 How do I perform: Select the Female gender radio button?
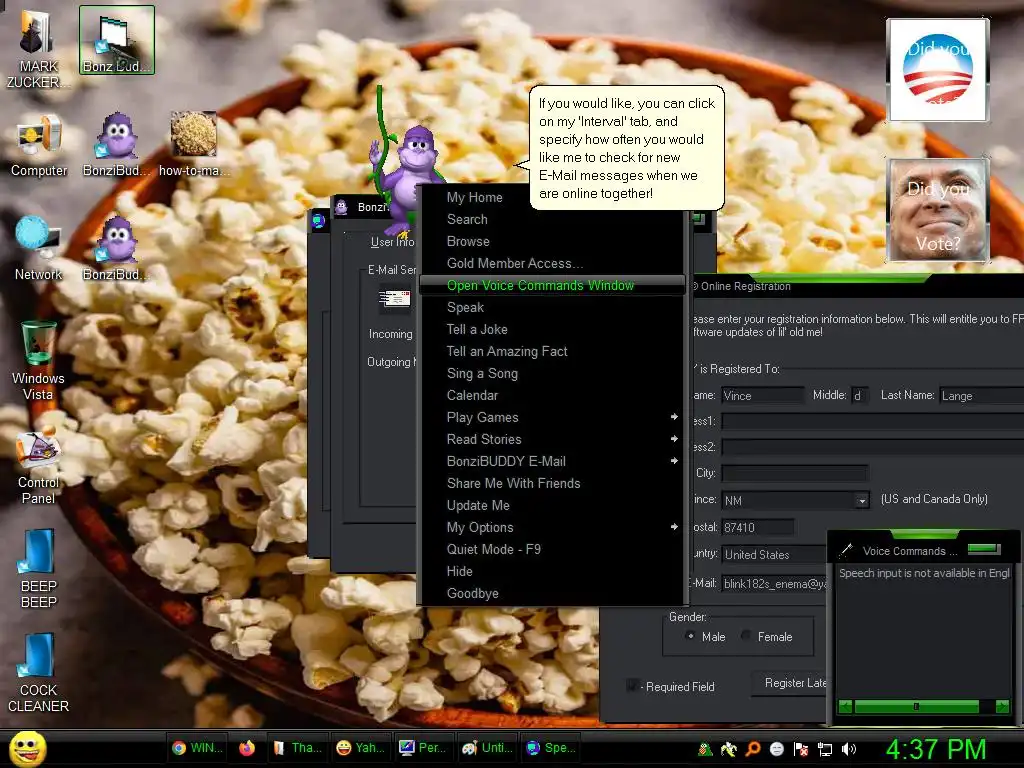point(746,636)
